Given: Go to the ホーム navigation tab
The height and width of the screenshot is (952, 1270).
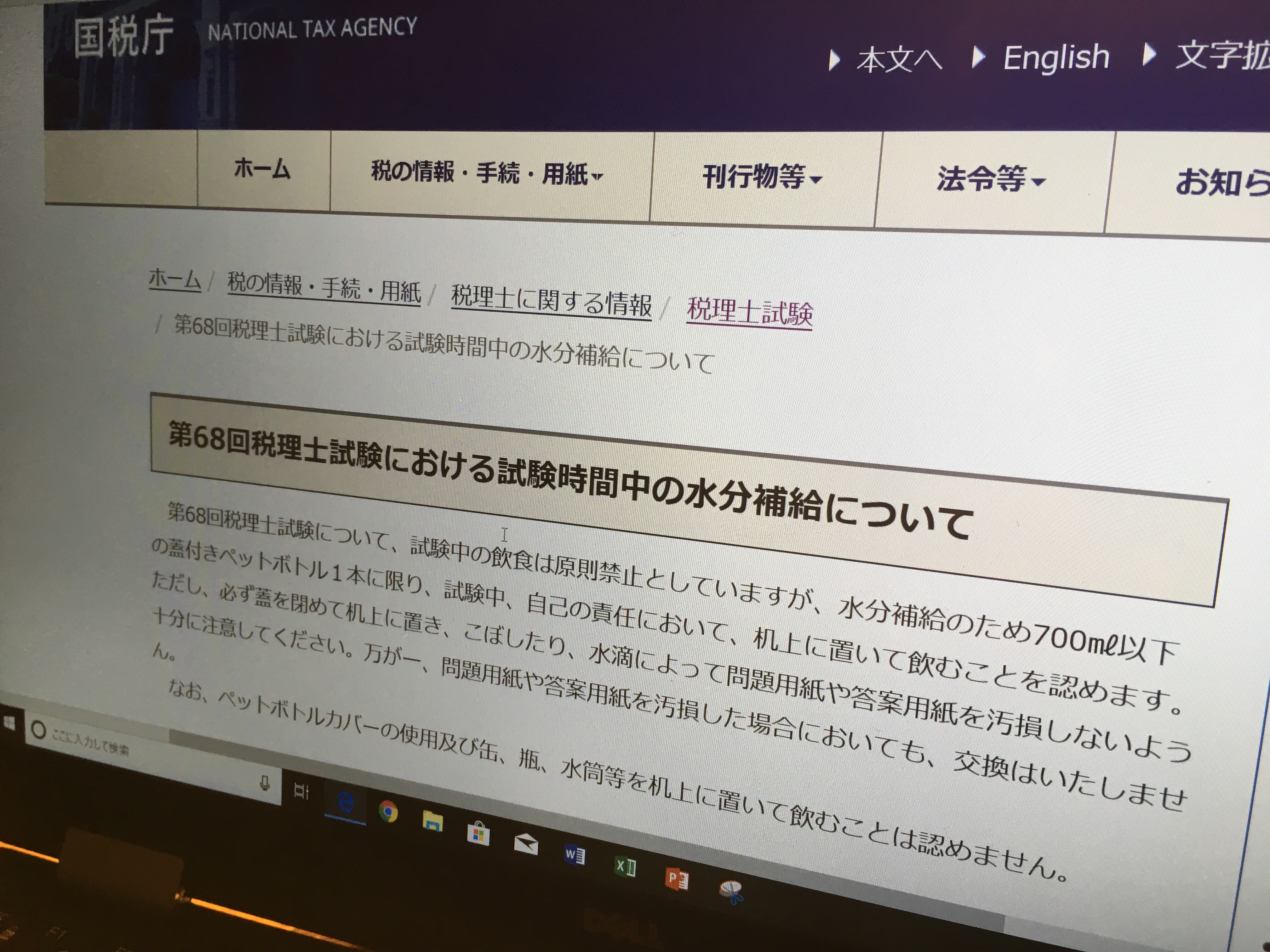Looking at the screenshot, I should pos(262,169).
